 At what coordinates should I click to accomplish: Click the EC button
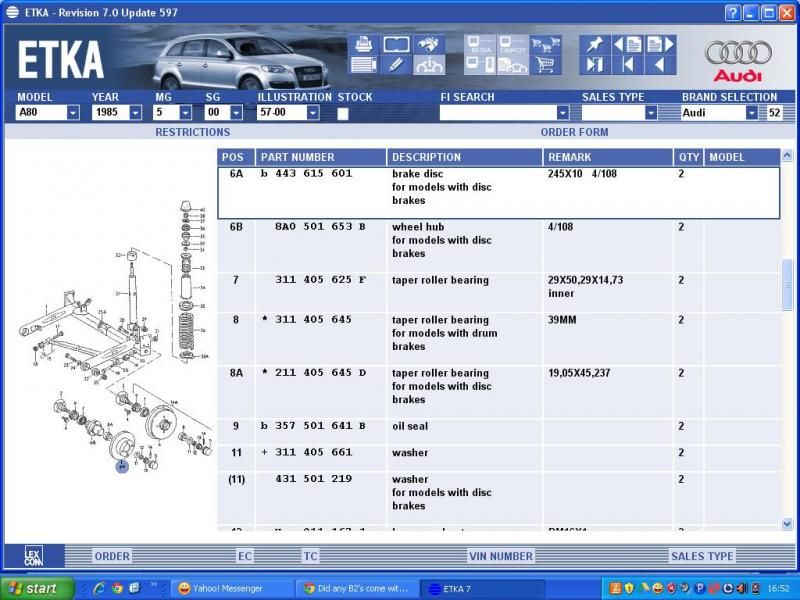(244, 556)
